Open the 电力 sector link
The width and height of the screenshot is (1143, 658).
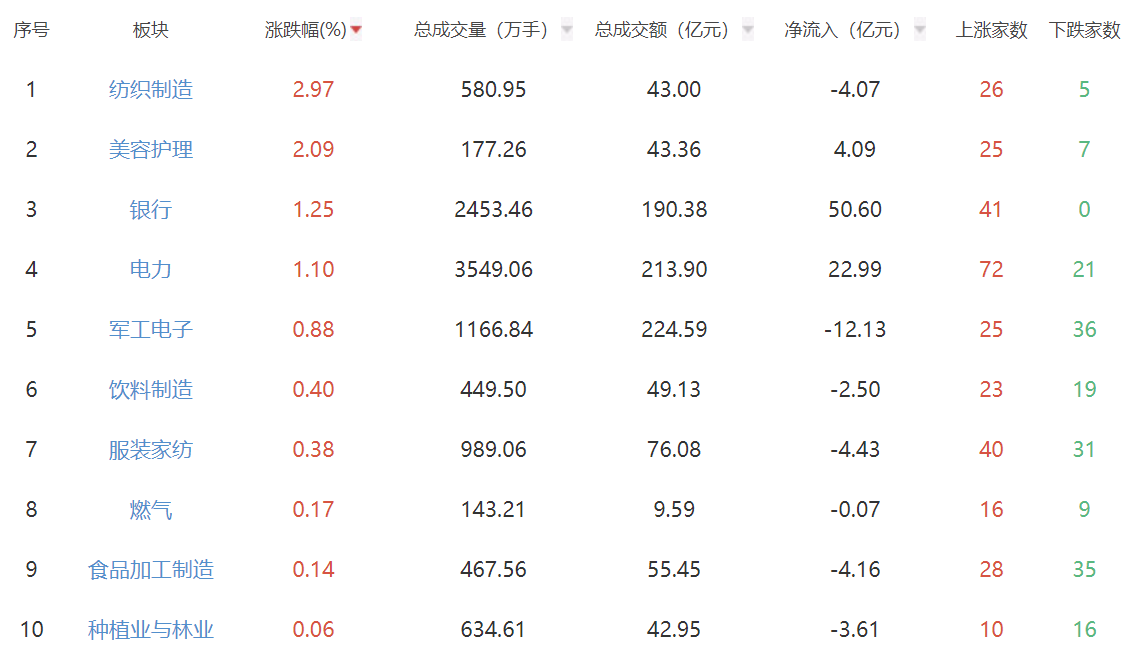[151, 270]
